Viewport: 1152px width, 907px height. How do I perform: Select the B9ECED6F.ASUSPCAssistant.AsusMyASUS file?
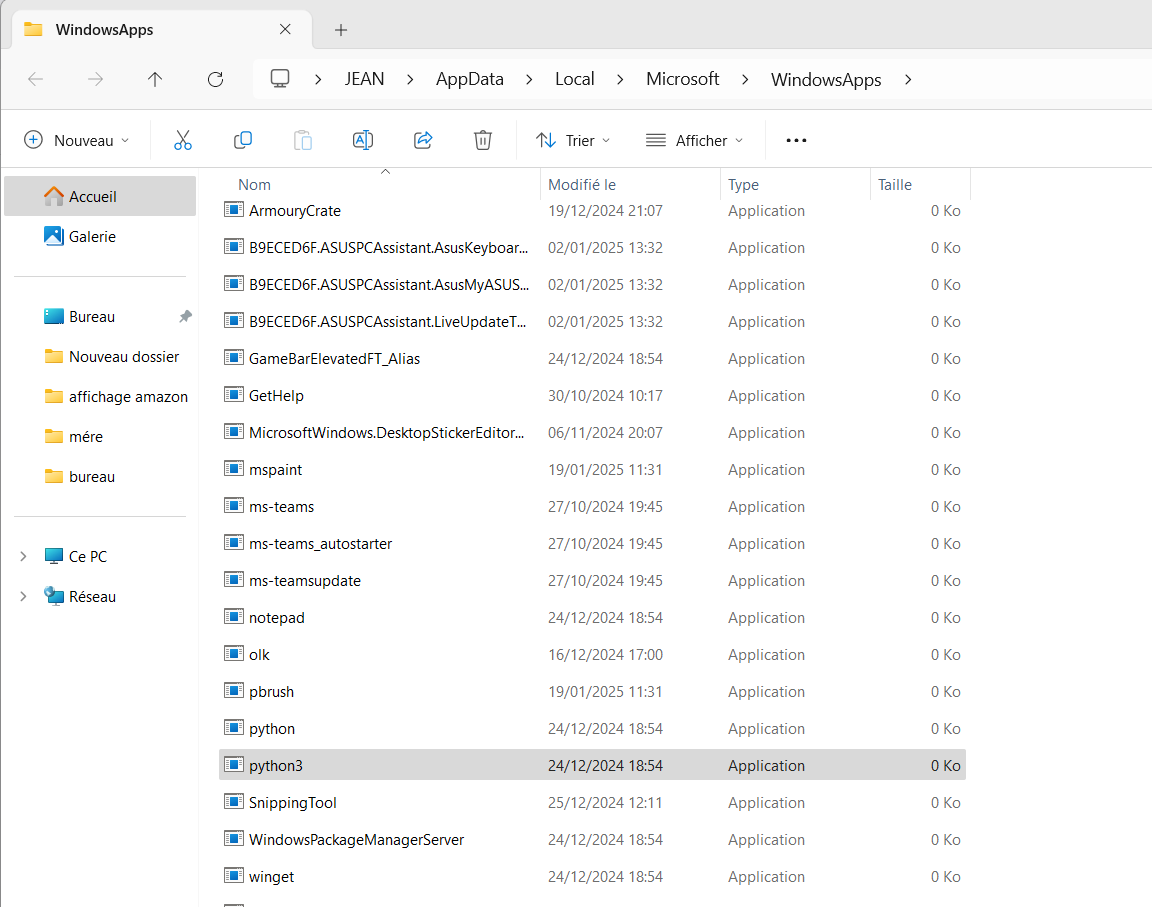[x=389, y=285]
